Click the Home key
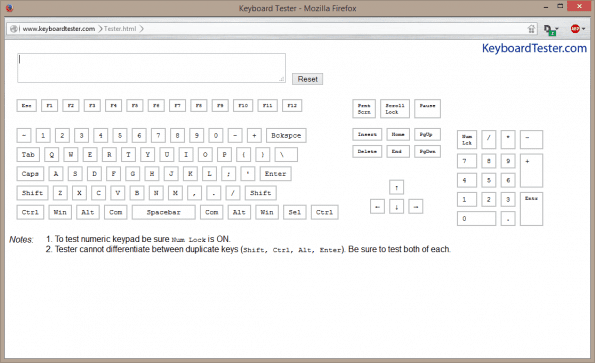 pos(398,134)
